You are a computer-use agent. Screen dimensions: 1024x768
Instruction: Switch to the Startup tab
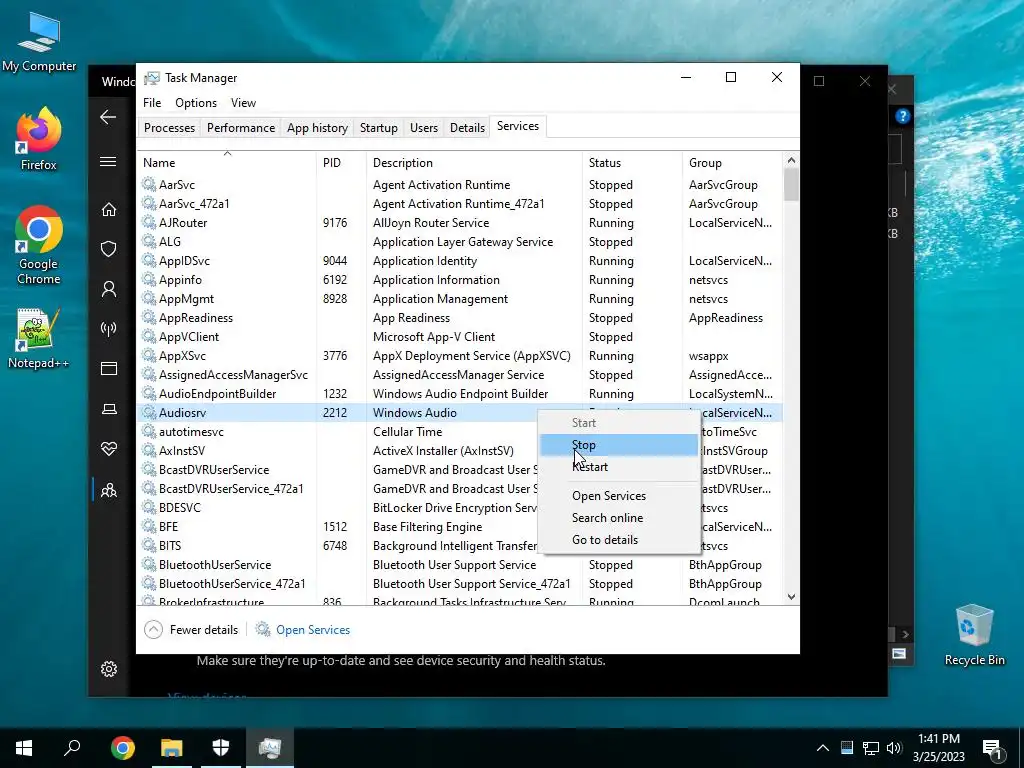click(x=379, y=128)
